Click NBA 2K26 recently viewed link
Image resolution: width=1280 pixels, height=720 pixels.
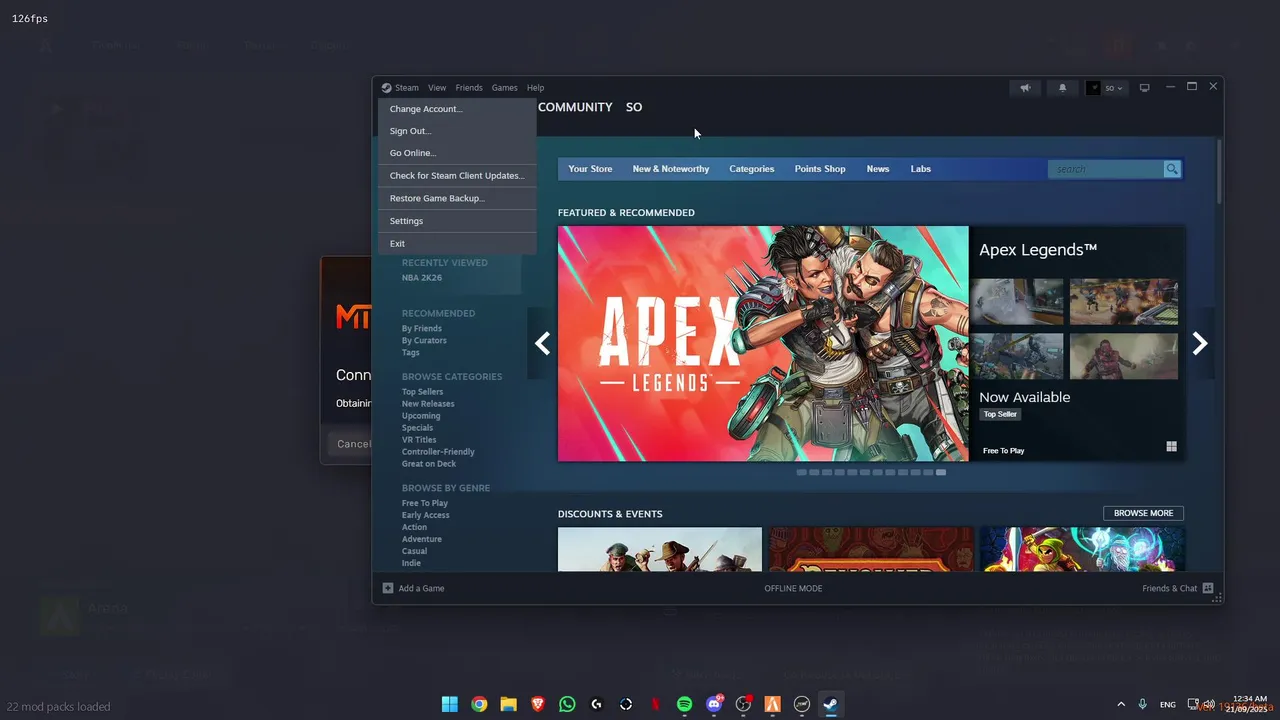tap(422, 278)
